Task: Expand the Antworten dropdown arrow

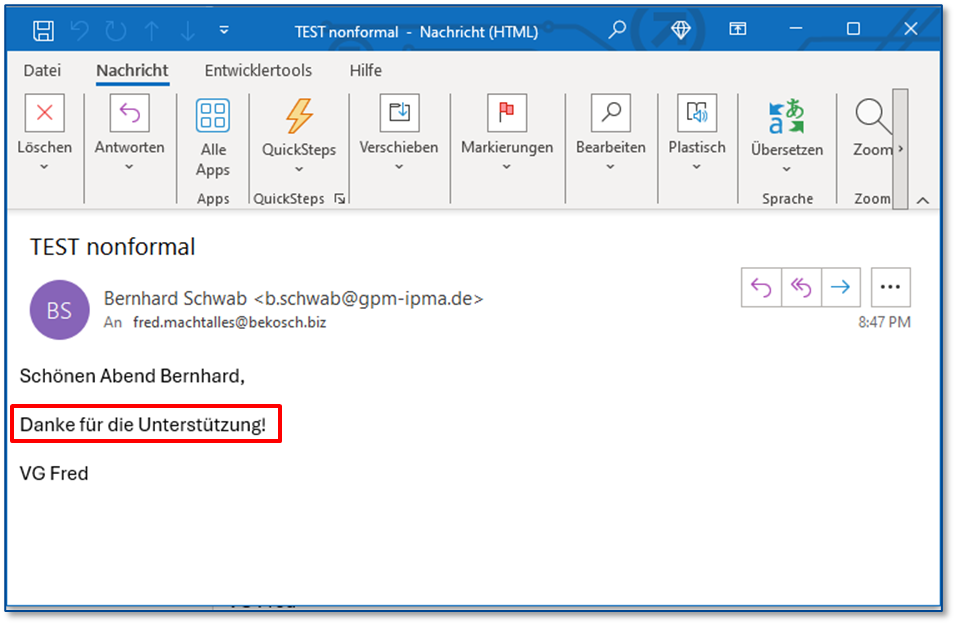Action: tap(129, 167)
